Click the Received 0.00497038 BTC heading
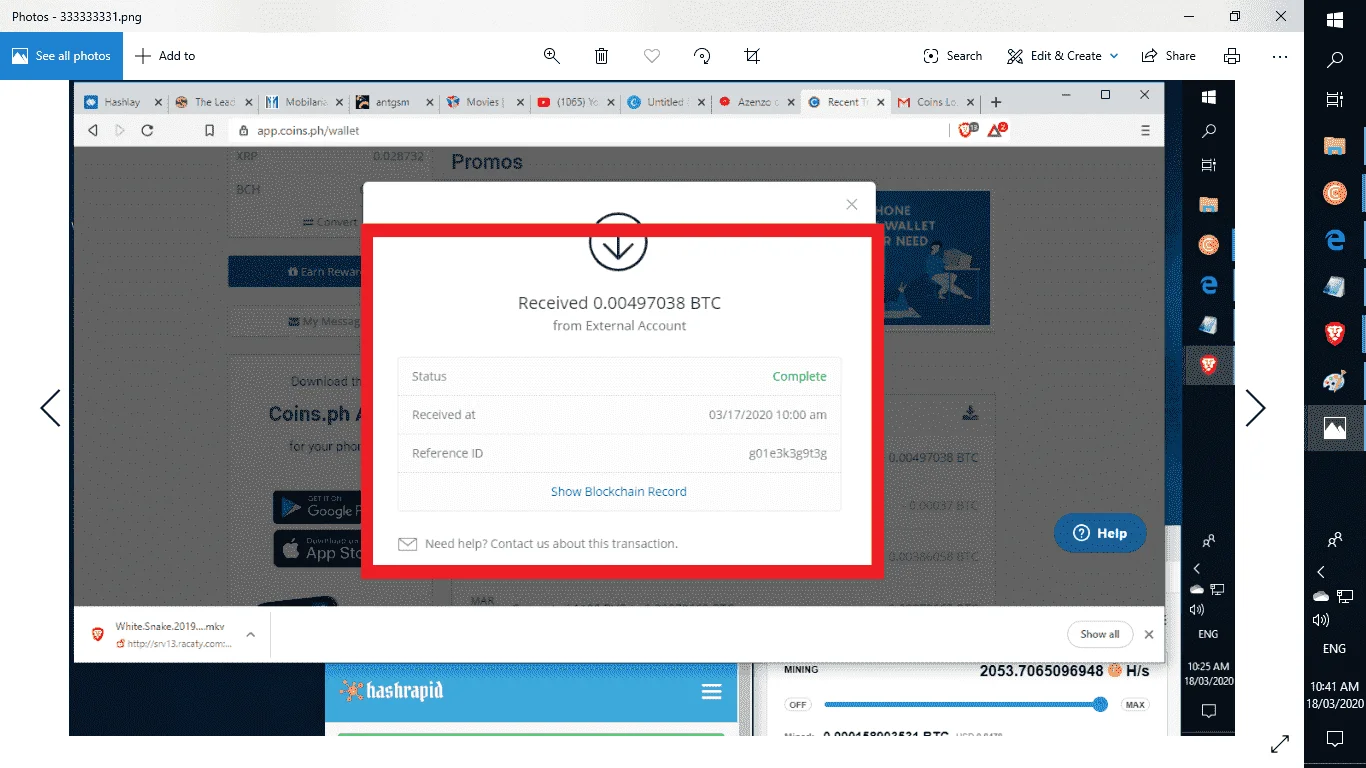 pyautogui.click(x=619, y=303)
